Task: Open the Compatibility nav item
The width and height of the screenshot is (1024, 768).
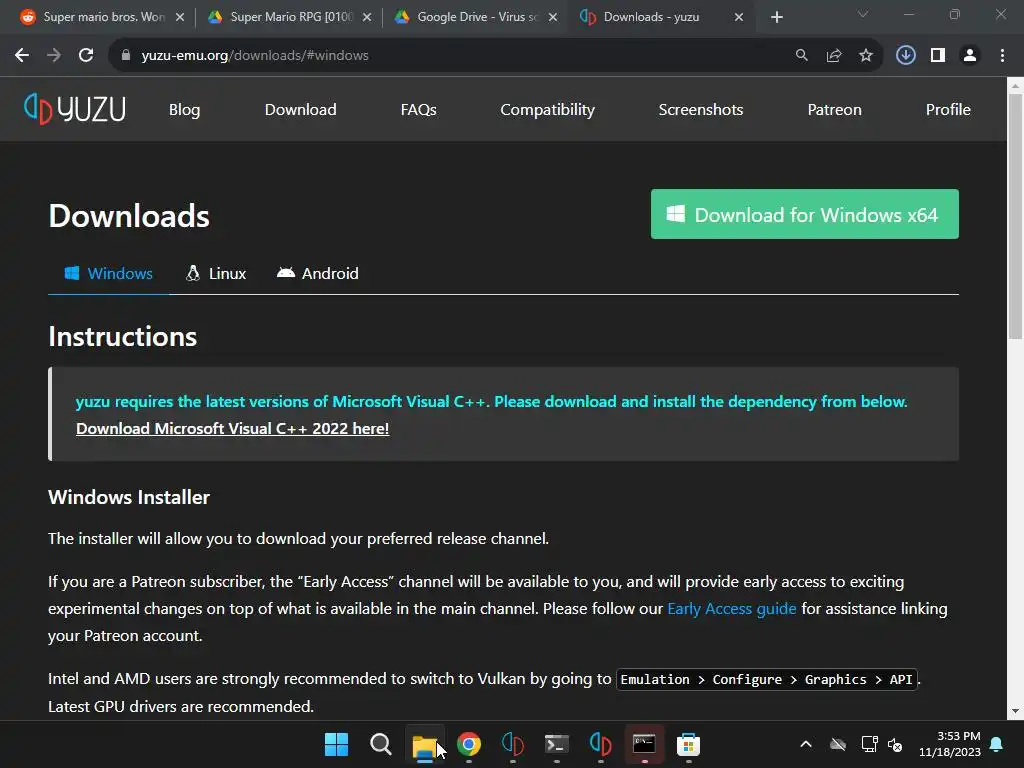Action: pyautogui.click(x=547, y=110)
